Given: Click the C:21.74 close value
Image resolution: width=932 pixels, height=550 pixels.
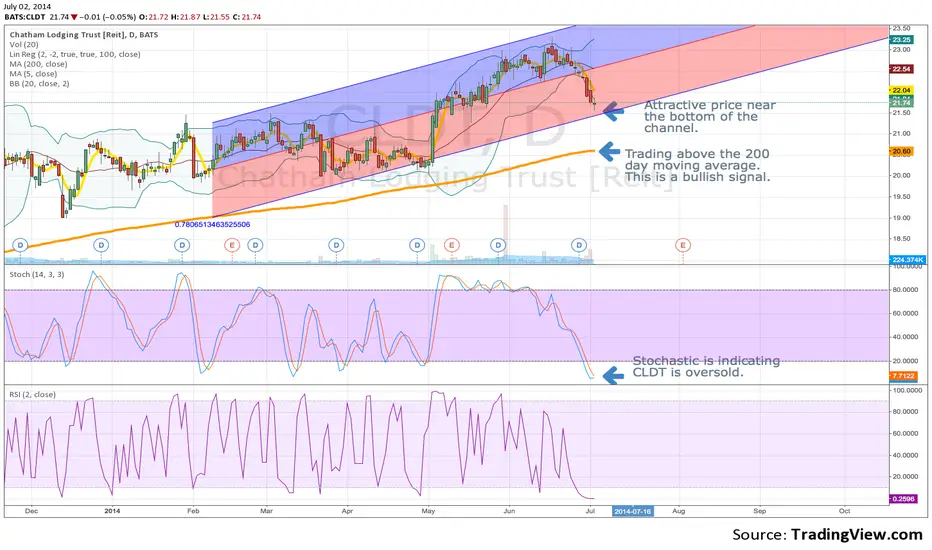Looking at the screenshot, I should coord(247,17).
